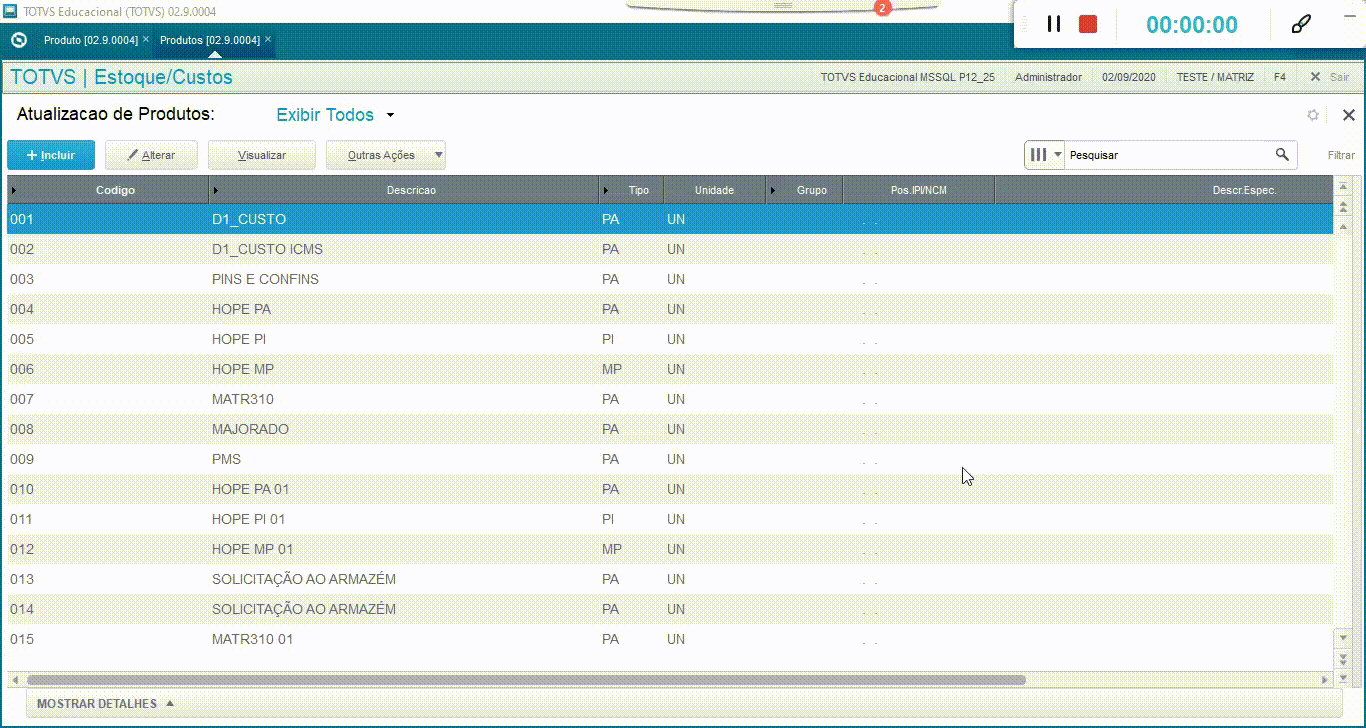Click the Visualizar button
The image size is (1366, 728).
(x=262, y=155)
